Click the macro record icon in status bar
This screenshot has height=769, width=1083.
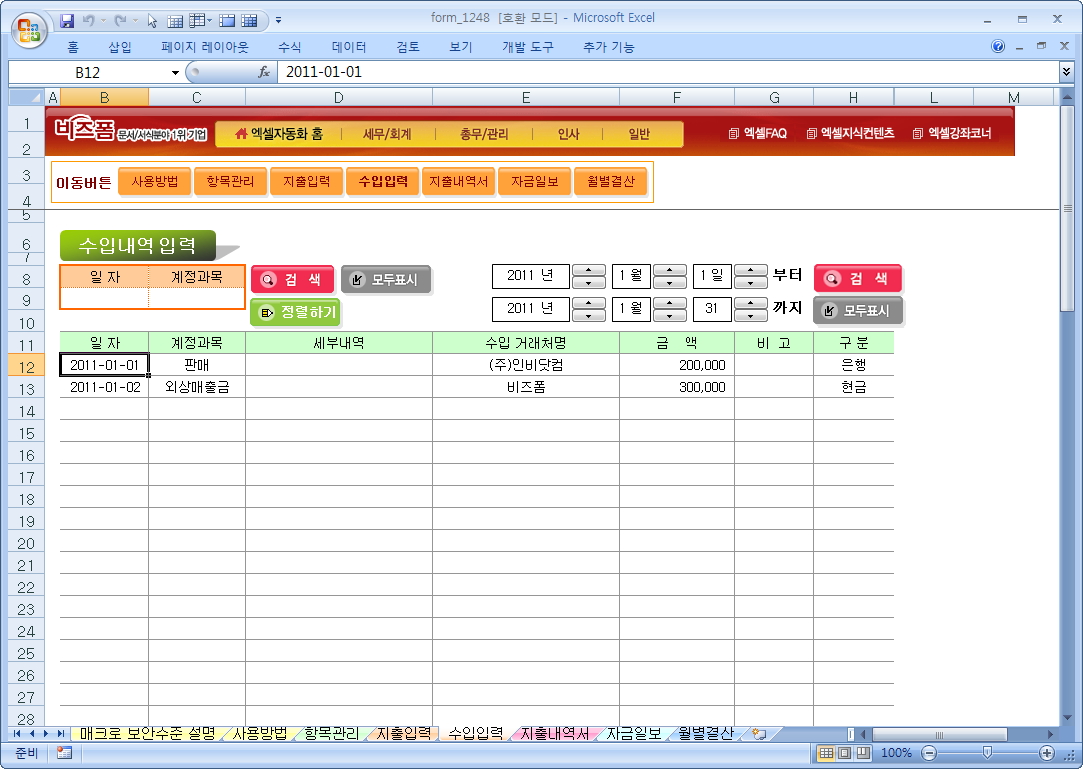[x=64, y=752]
